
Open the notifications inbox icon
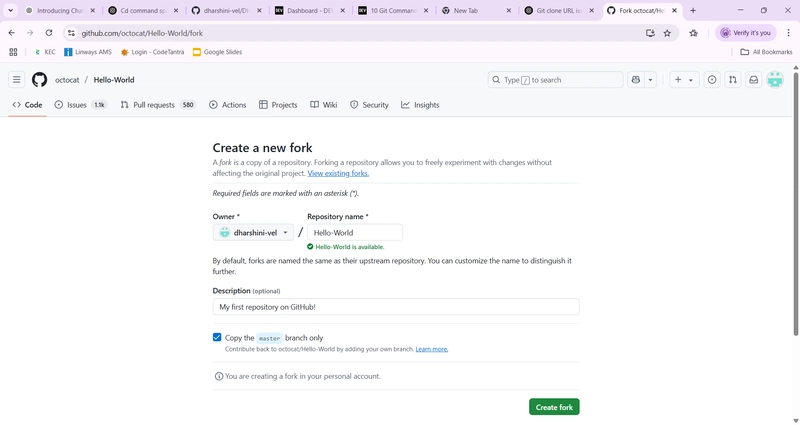[754, 80]
